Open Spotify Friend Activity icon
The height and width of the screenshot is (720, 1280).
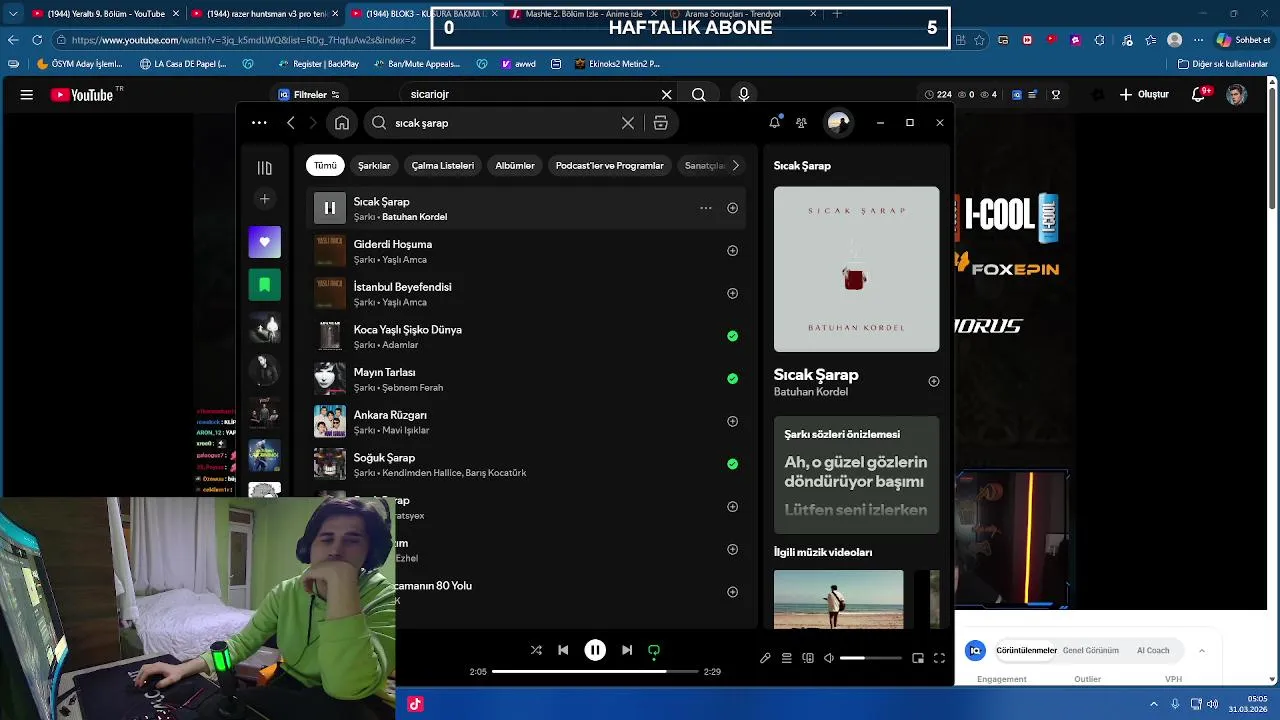click(x=801, y=123)
